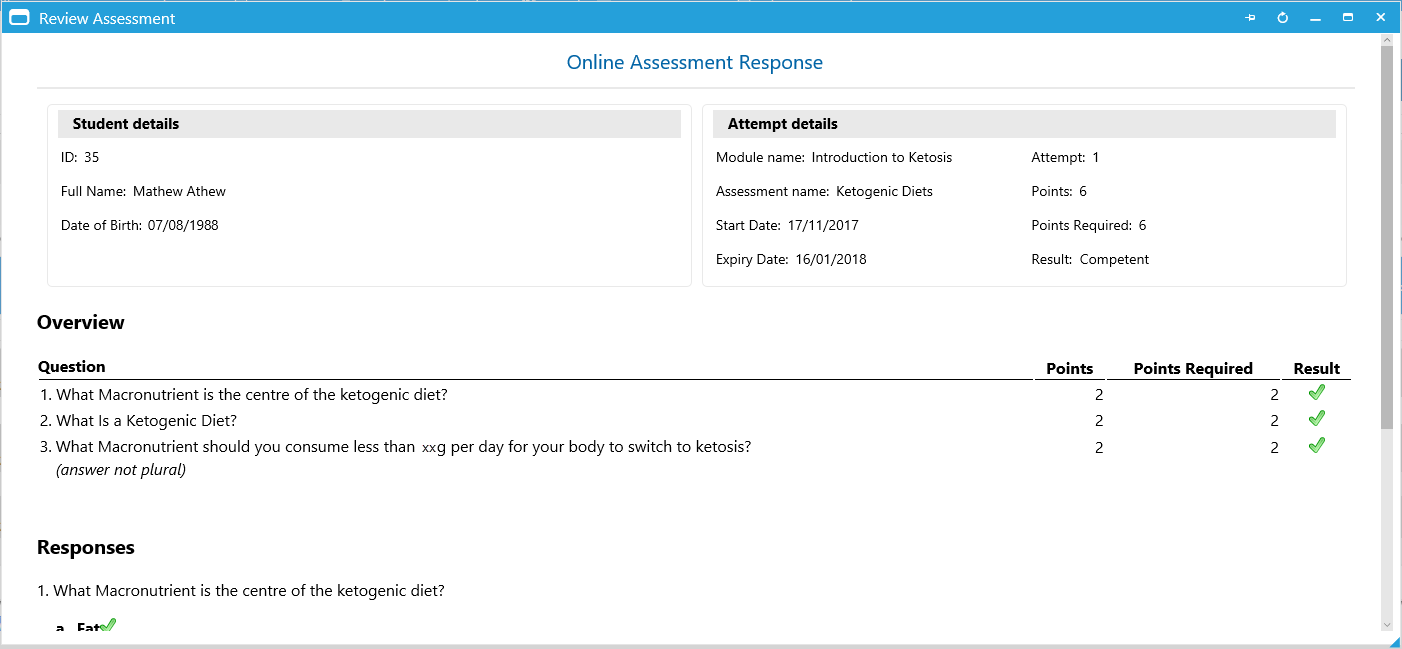
Task: Select the Attempt details header
Action: (x=1024, y=124)
